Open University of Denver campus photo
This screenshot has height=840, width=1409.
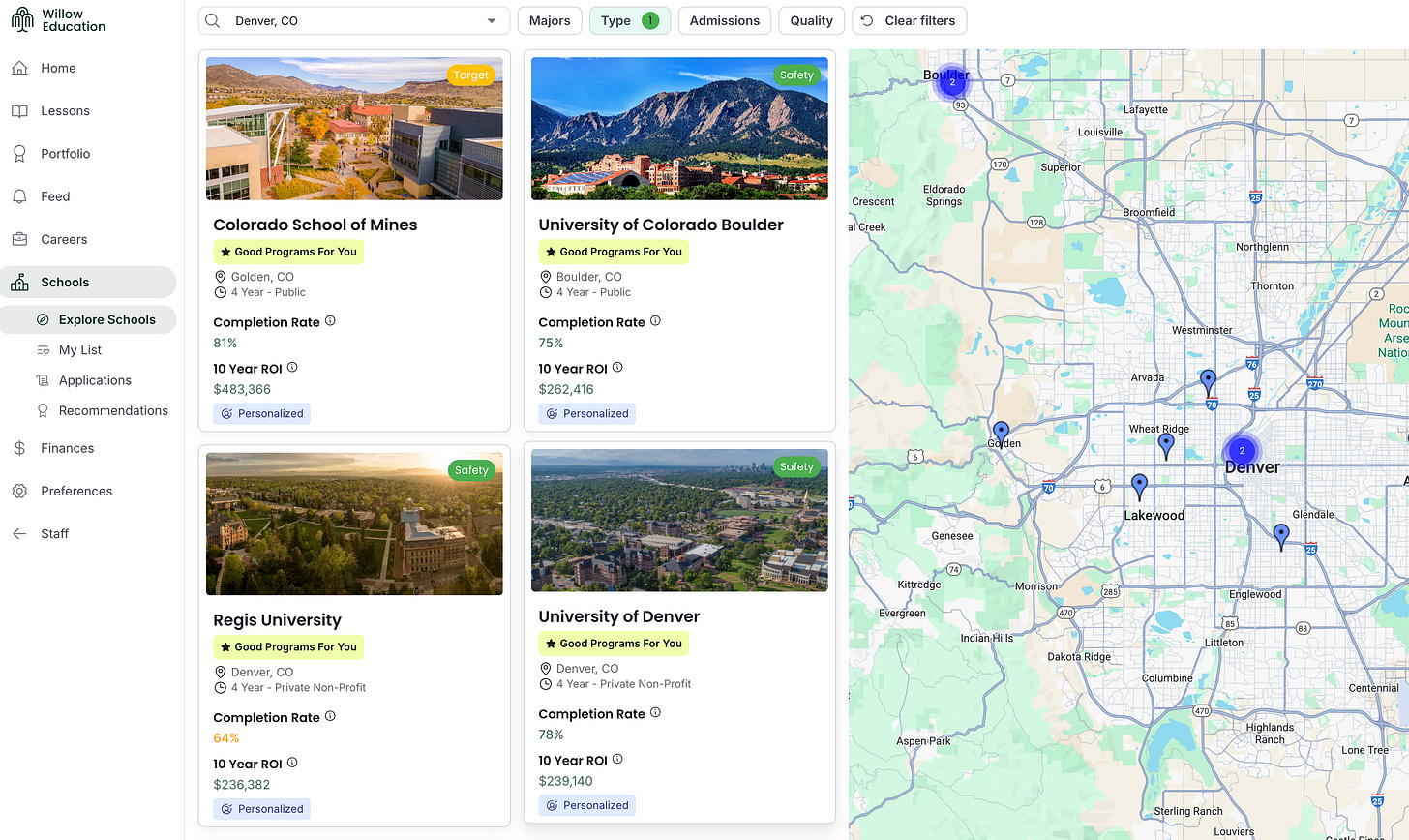click(x=679, y=520)
